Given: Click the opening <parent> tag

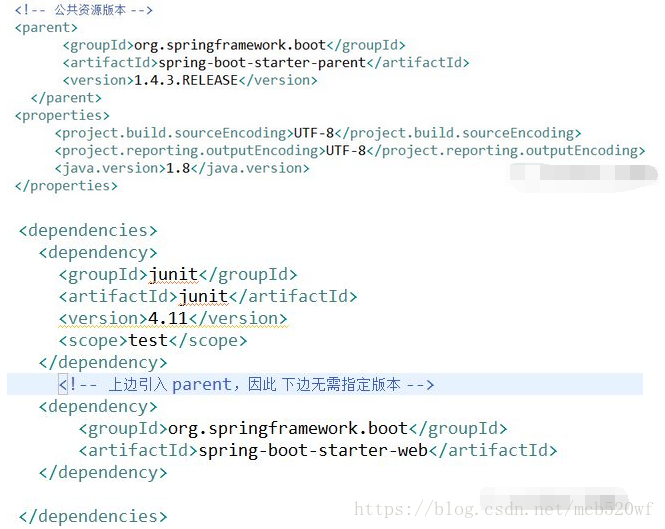Looking at the screenshot, I should coord(46,28).
